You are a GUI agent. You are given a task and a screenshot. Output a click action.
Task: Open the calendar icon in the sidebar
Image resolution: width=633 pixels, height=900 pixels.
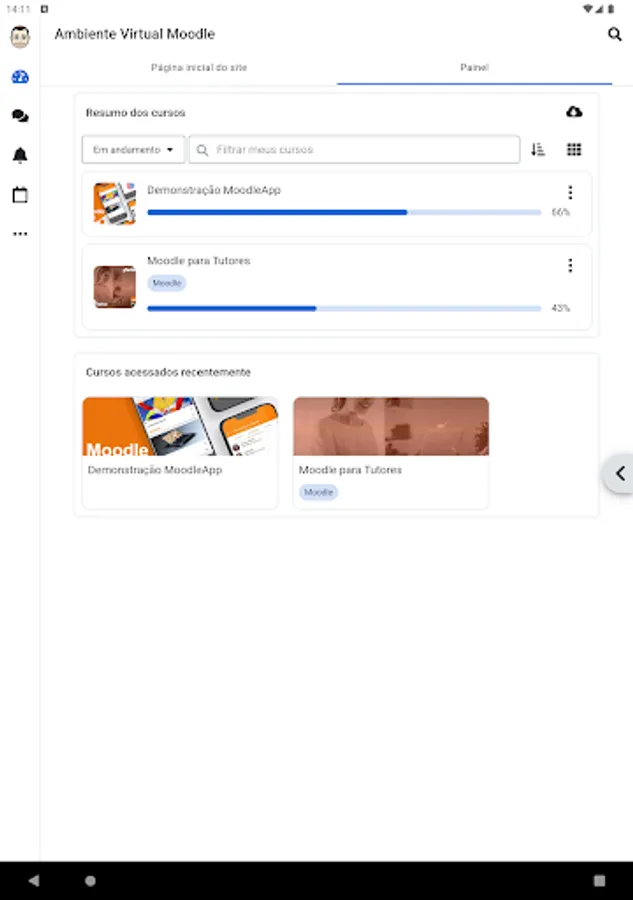point(20,195)
